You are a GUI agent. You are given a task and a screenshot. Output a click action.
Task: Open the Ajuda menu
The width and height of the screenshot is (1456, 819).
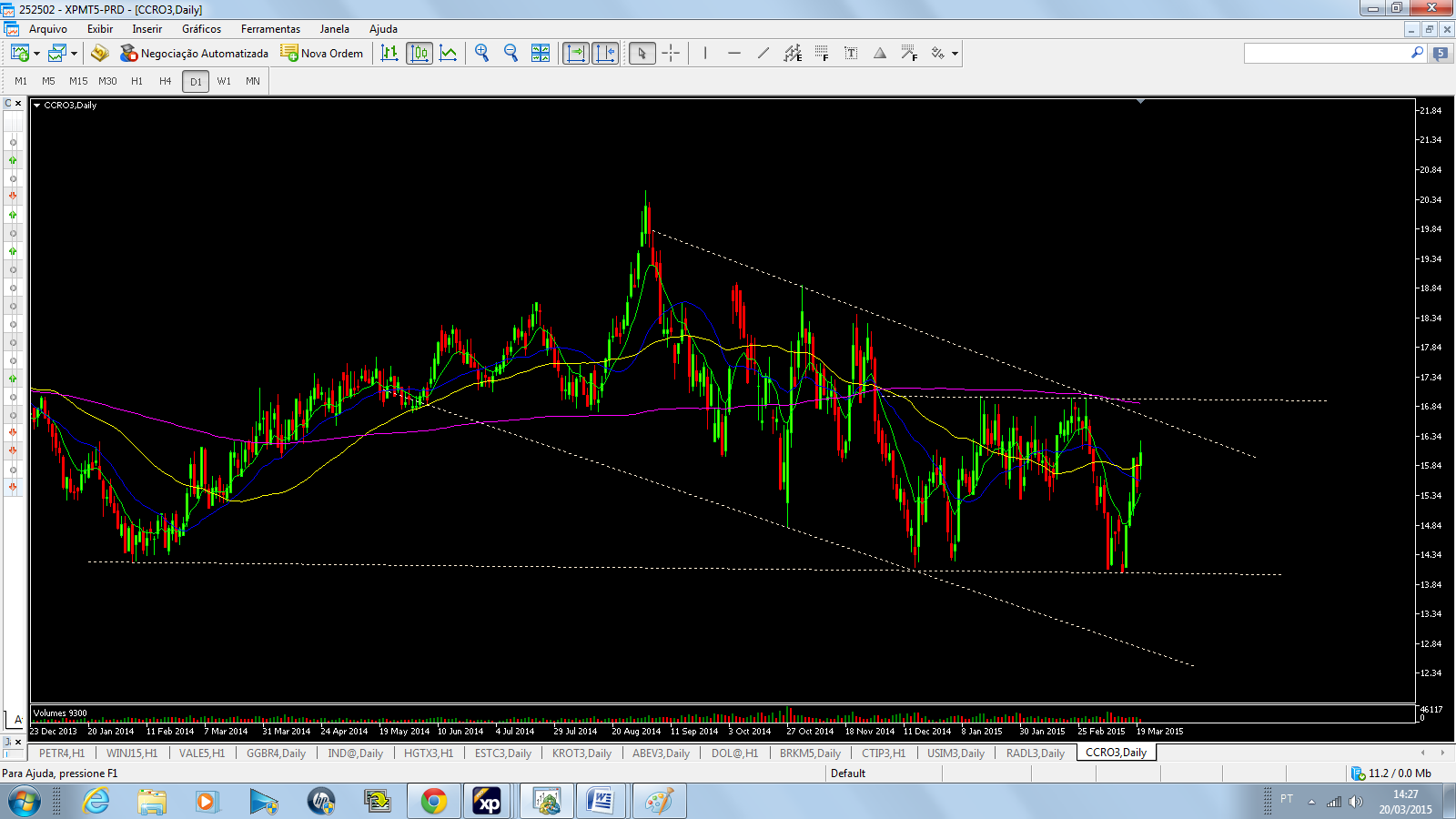point(383,29)
